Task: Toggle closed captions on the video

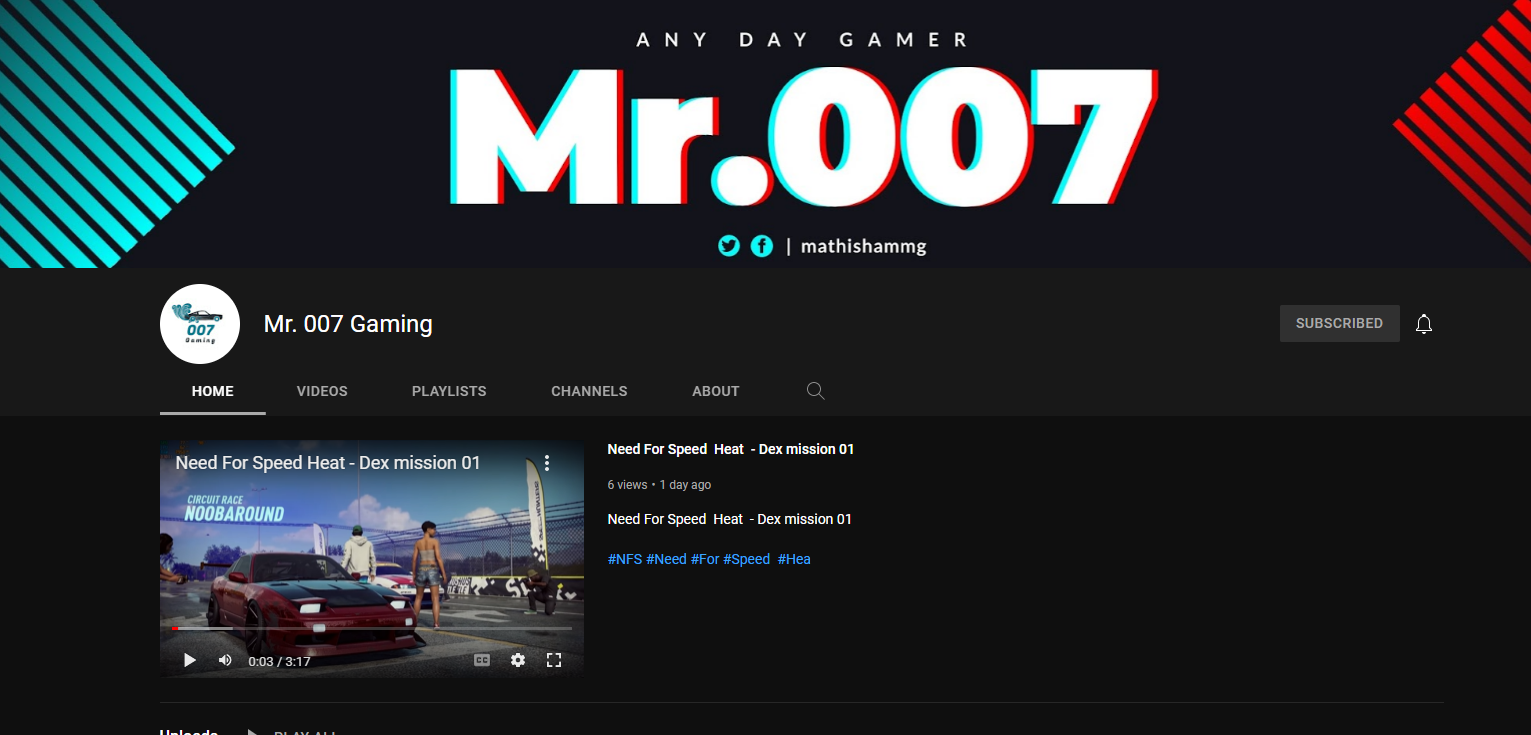Action: click(x=482, y=660)
